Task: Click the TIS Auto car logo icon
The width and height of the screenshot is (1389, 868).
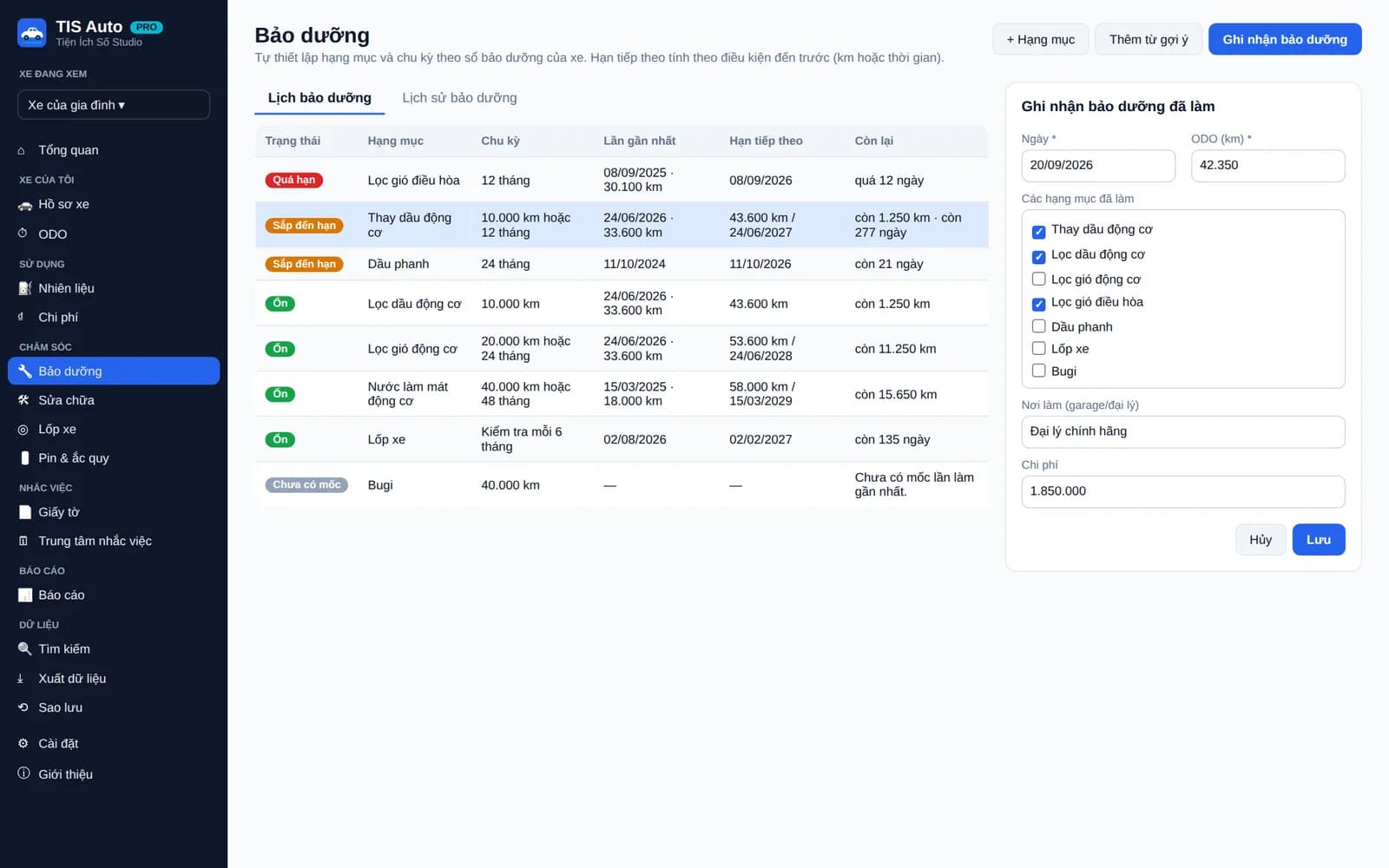Action: coord(32,33)
